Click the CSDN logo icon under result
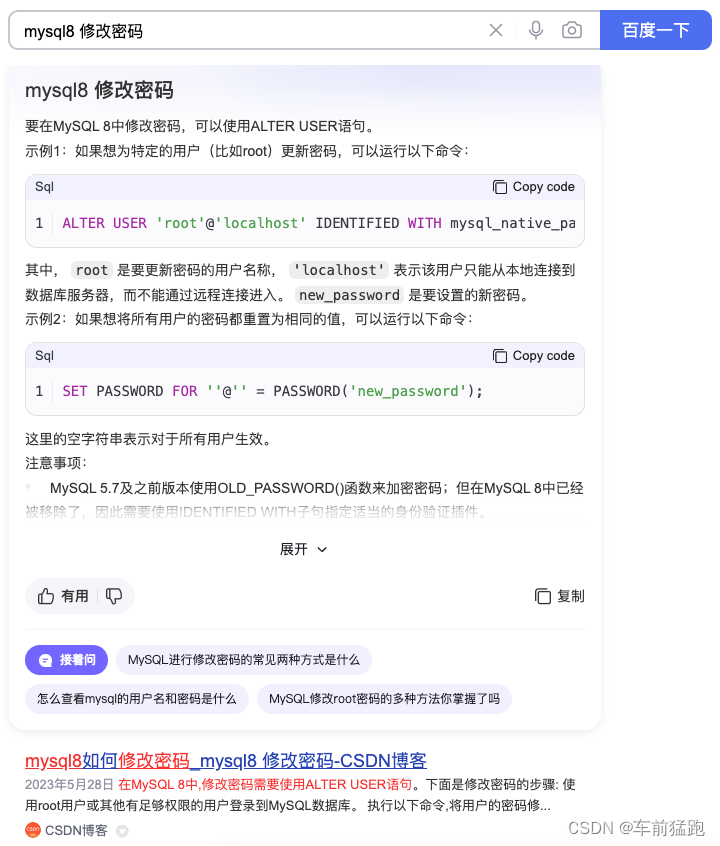 [33, 830]
